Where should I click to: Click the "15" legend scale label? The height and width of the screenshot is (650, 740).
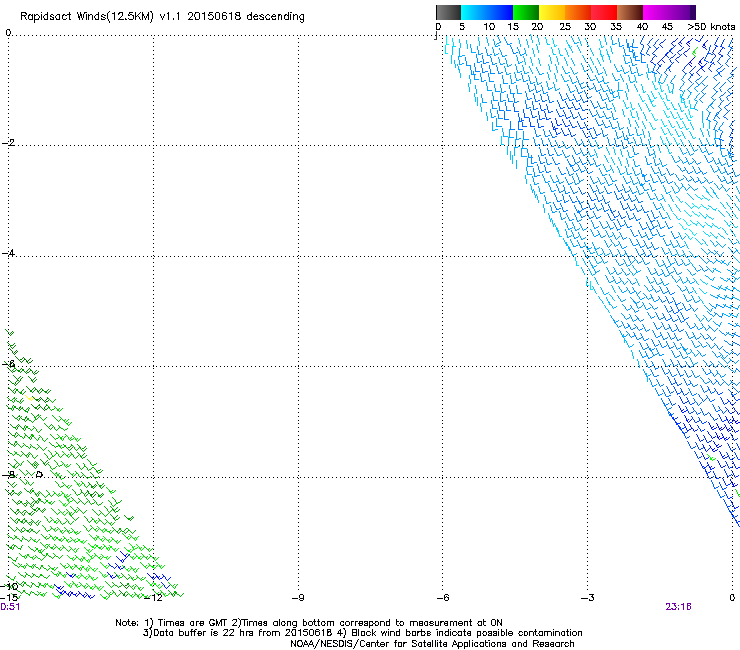(x=513, y=27)
